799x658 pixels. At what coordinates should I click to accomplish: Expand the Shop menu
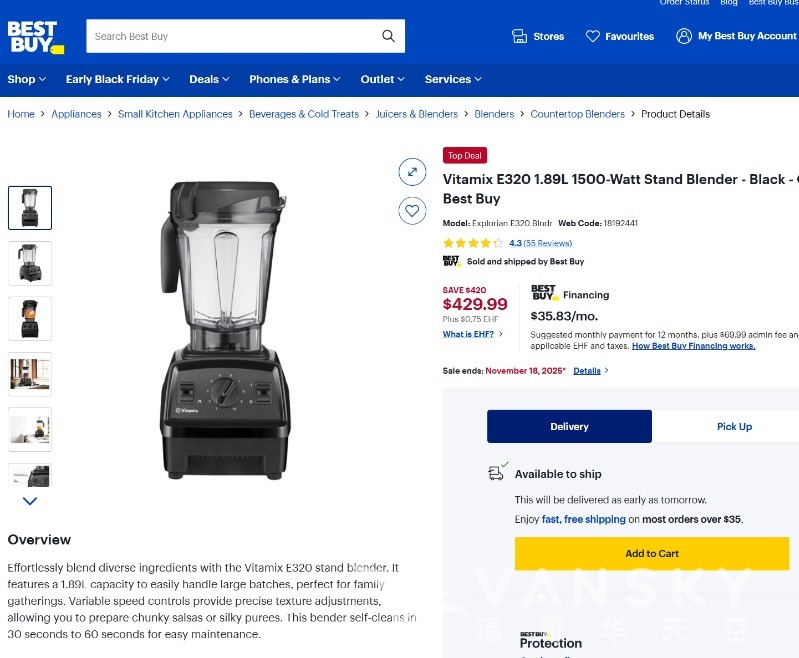coord(27,79)
